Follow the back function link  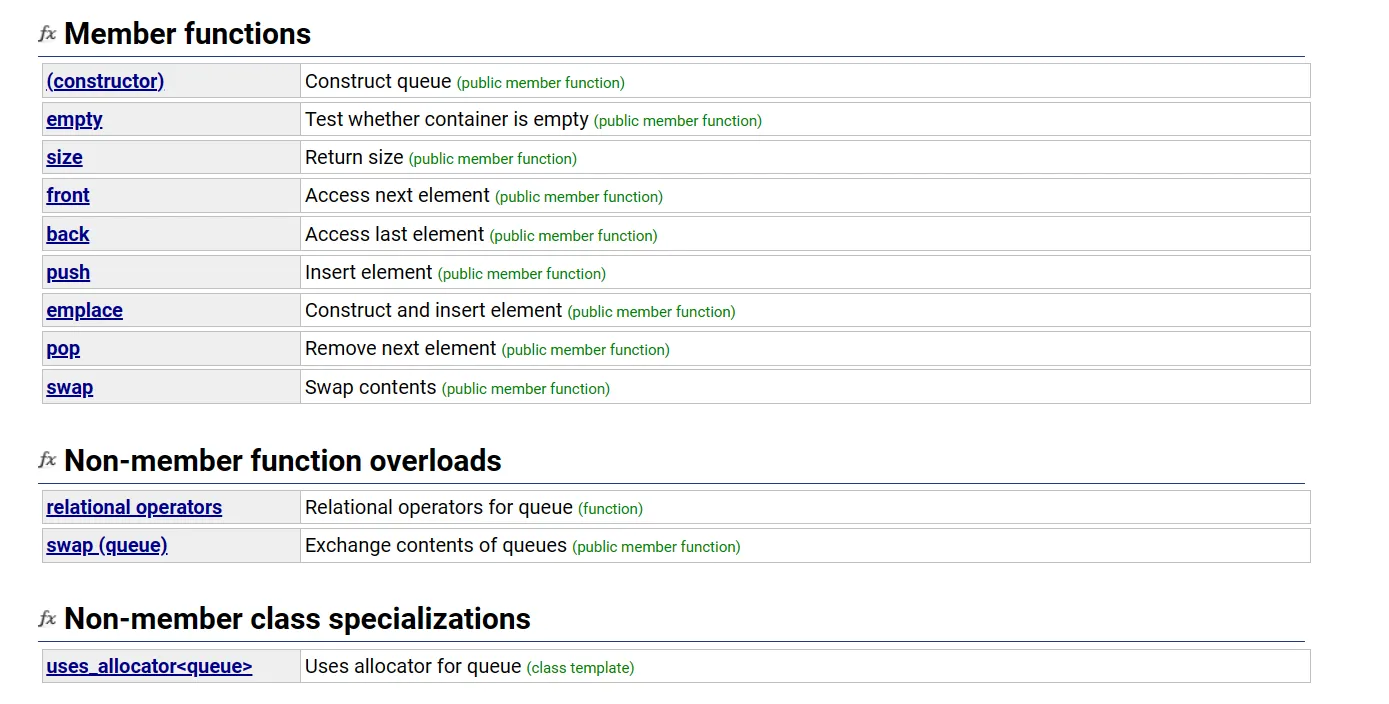coord(68,234)
